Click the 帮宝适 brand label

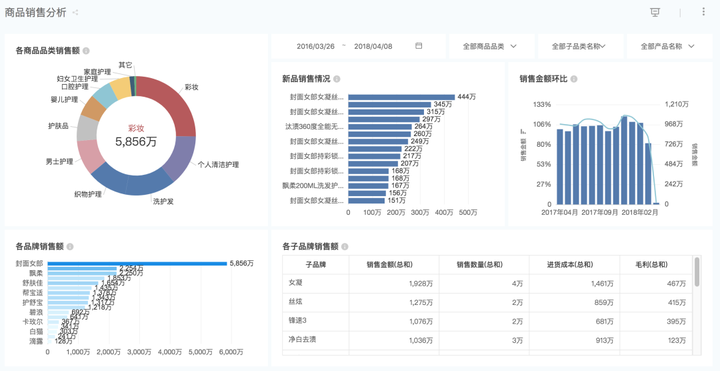pos(33,292)
